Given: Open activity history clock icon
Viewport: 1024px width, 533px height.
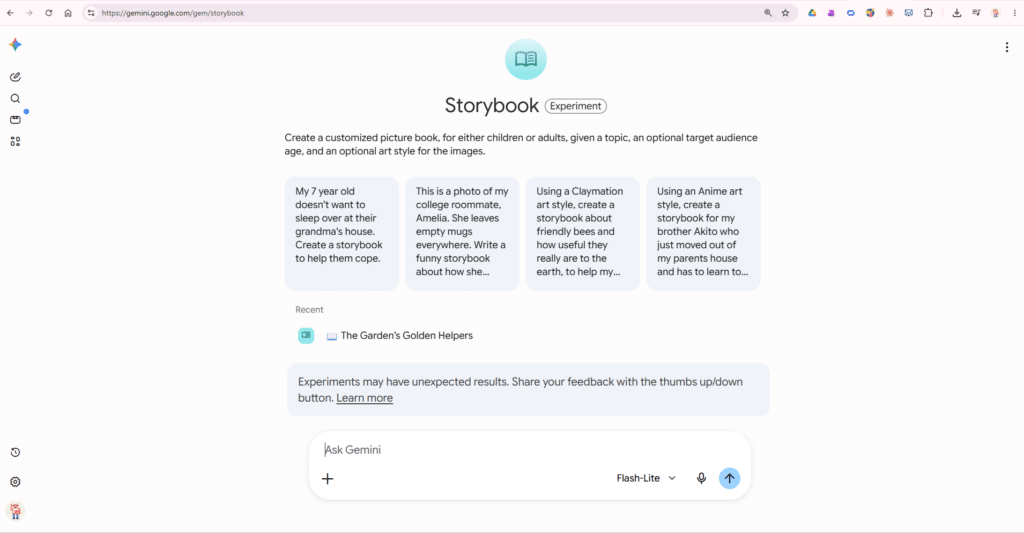Looking at the screenshot, I should [16, 452].
